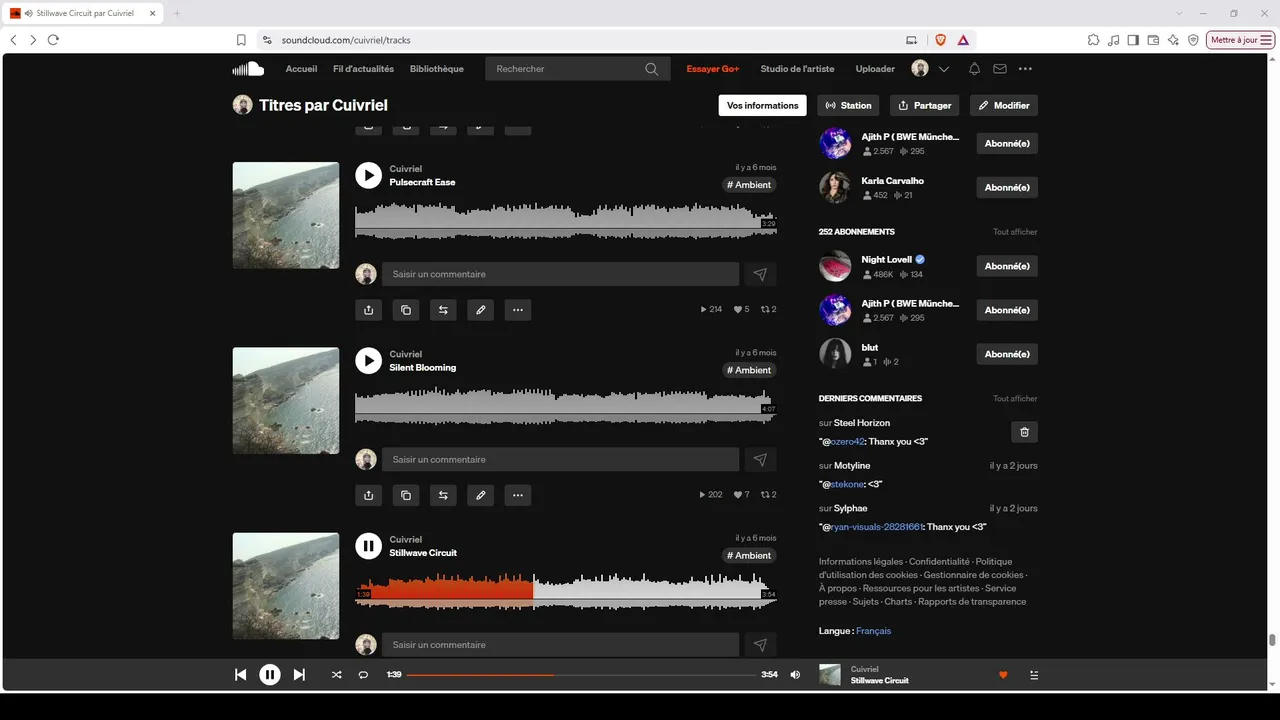Open Brave Shields icon in address bar
The width and height of the screenshot is (1280, 720).
click(941, 40)
